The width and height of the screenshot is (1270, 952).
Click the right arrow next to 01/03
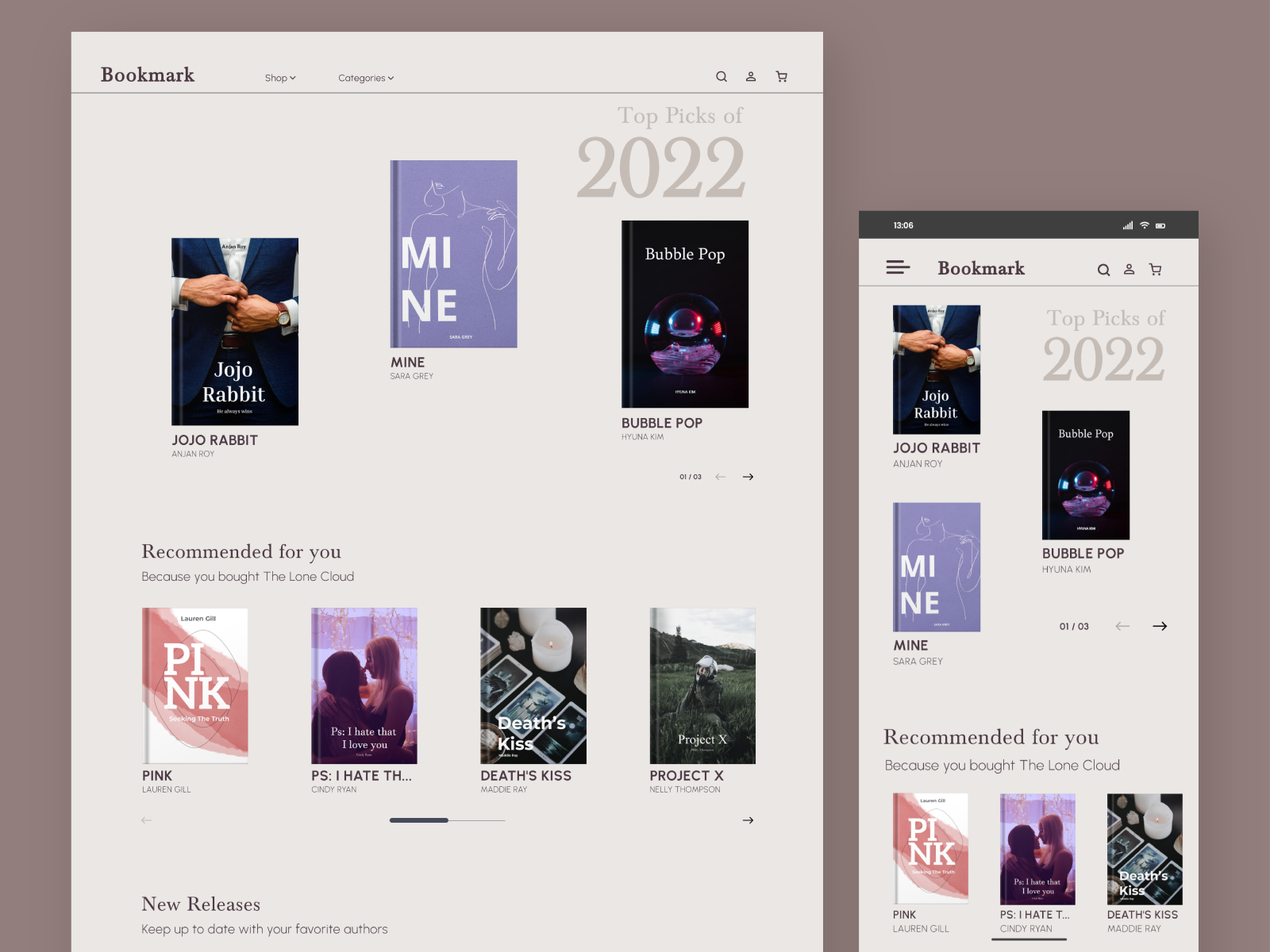[x=747, y=476]
